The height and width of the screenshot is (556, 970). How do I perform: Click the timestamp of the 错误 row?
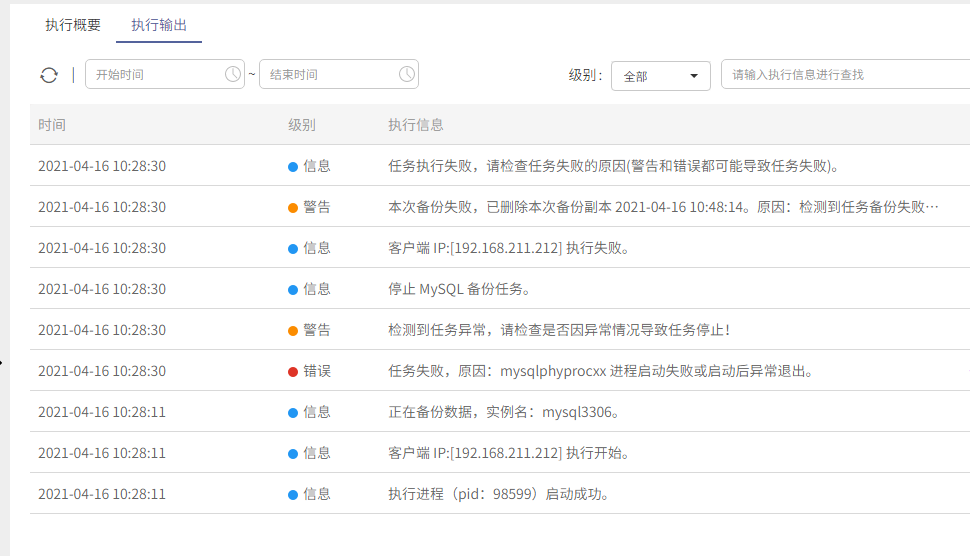(102, 371)
